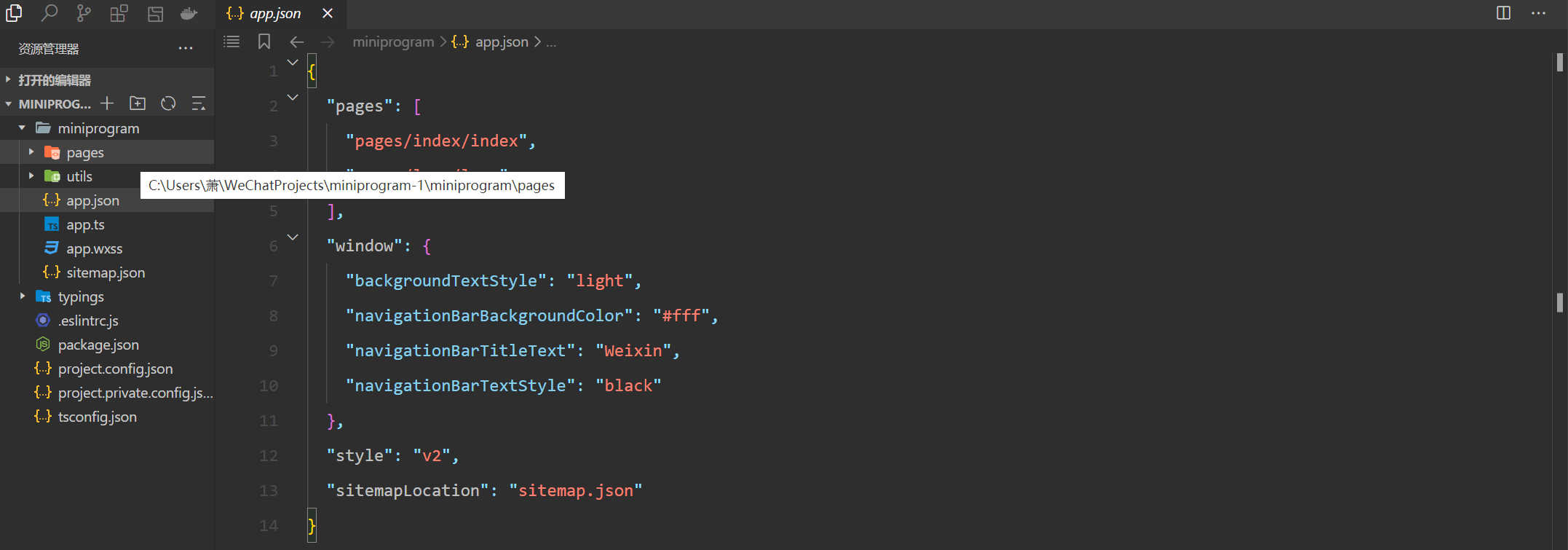Click the bookmark icon above editor
This screenshot has height=550, width=1568.
pos(264,42)
